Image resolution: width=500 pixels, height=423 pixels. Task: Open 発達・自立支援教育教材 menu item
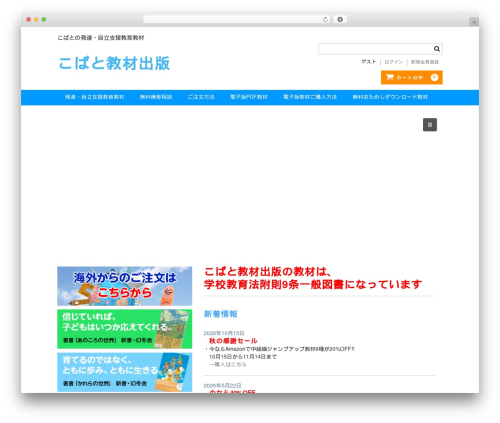tap(95, 97)
